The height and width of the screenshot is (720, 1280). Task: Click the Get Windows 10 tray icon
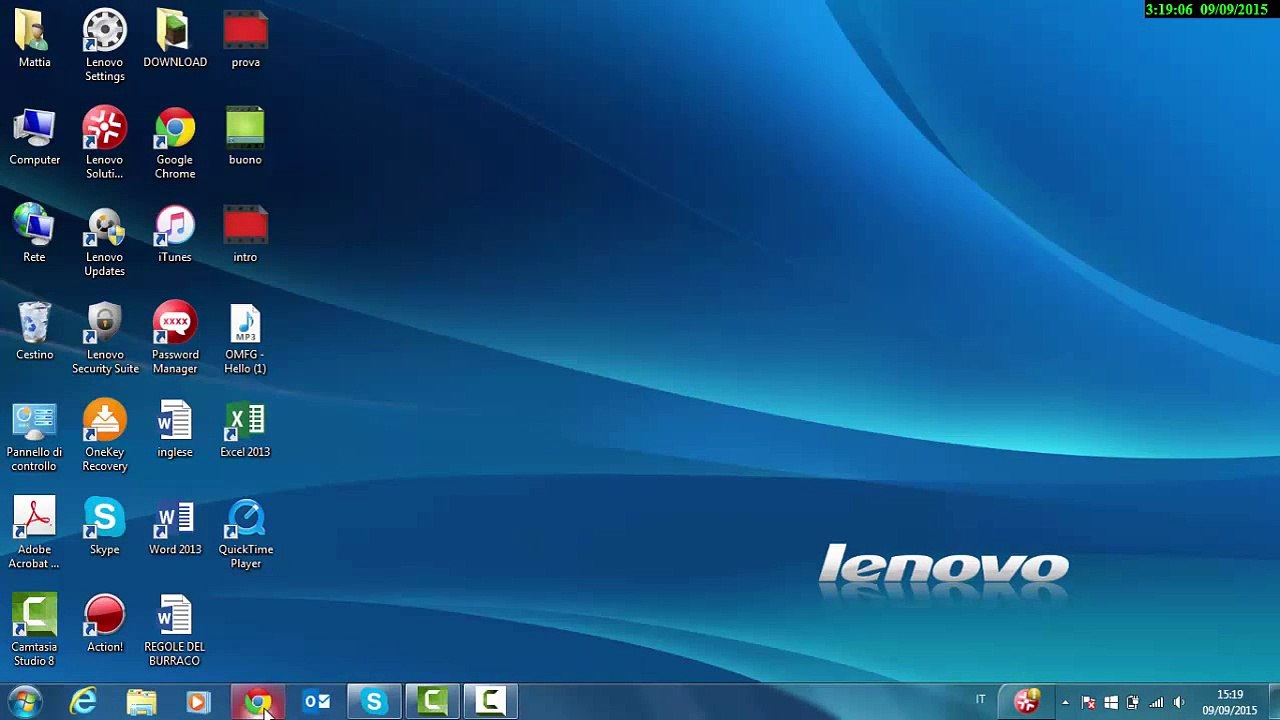coord(1111,703)
